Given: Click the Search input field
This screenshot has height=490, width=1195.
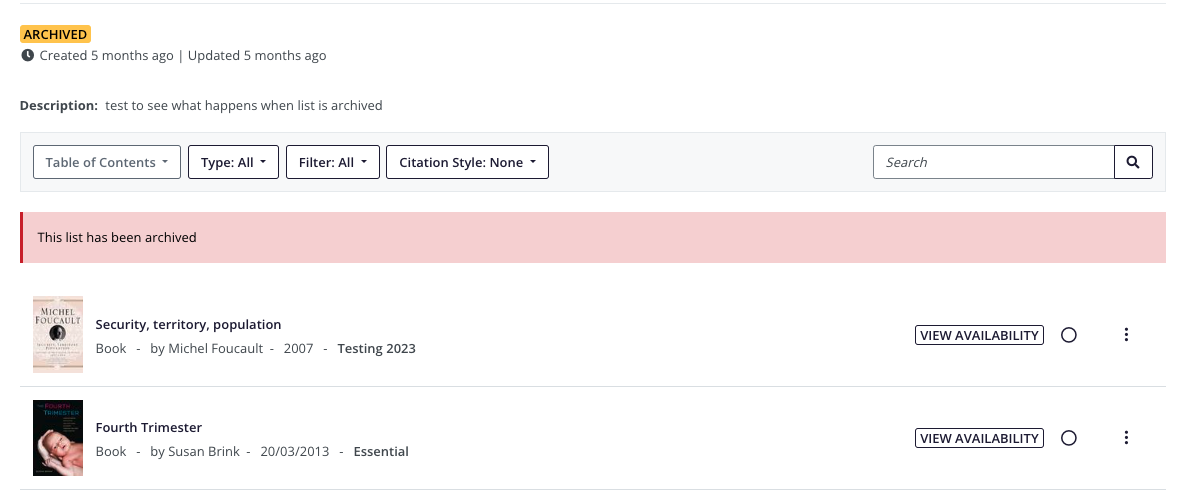Looking at the screenshot, I should pos(994,162).
